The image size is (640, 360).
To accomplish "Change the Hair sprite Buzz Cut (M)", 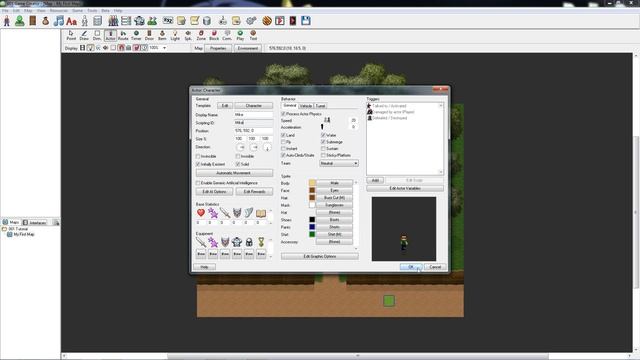I will tap(334, 198).
